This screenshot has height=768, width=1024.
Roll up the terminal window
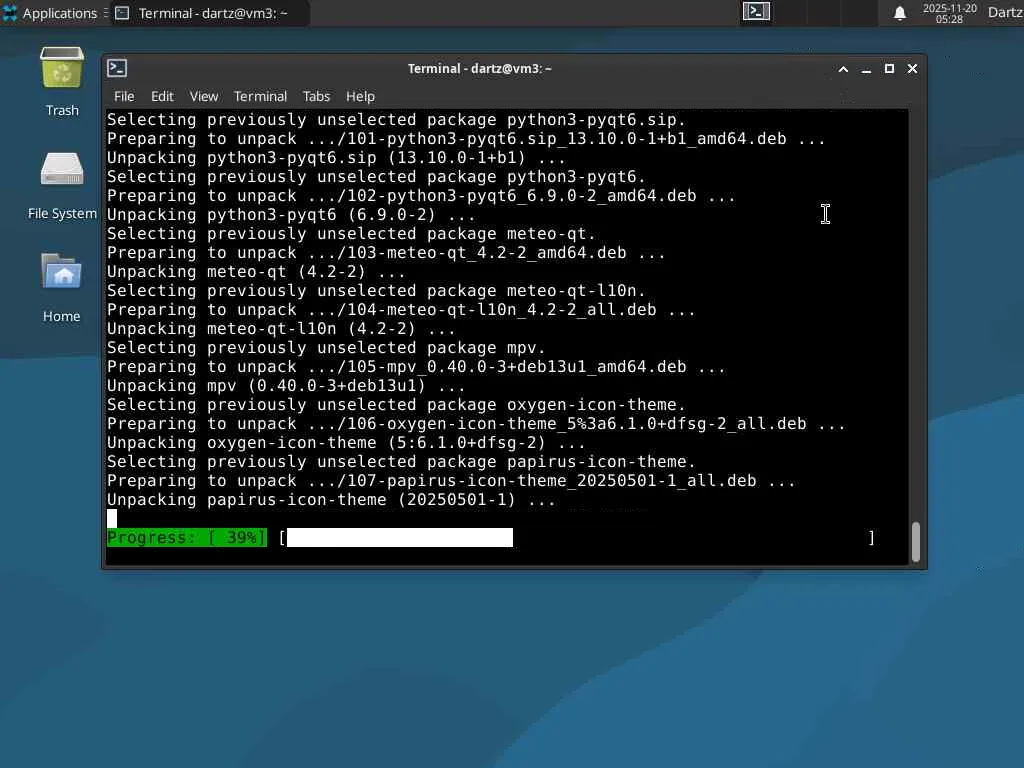tap(843, 69)
